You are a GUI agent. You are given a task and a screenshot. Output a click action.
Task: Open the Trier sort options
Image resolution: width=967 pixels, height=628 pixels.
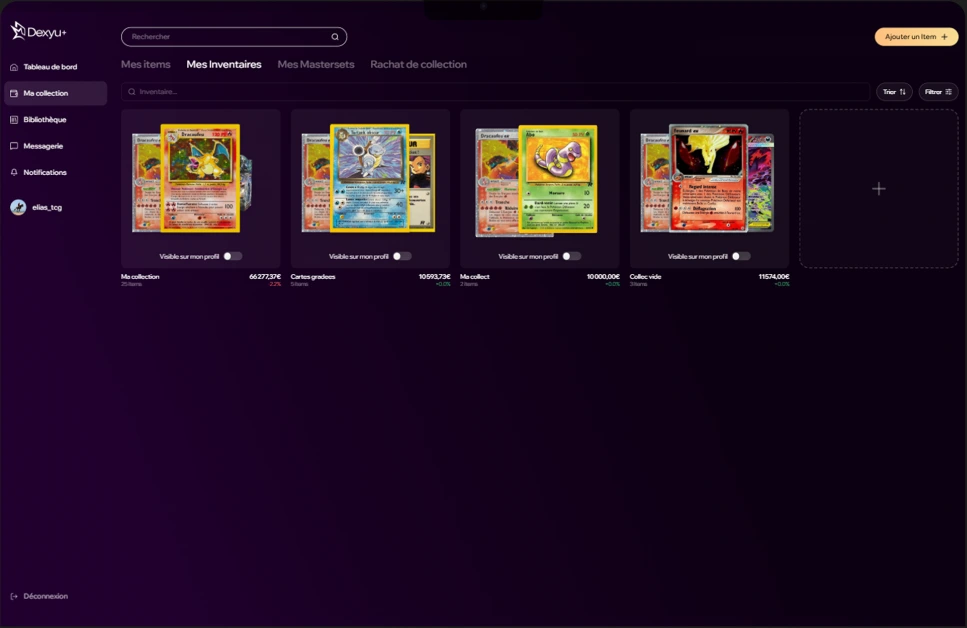coord(894,92)
